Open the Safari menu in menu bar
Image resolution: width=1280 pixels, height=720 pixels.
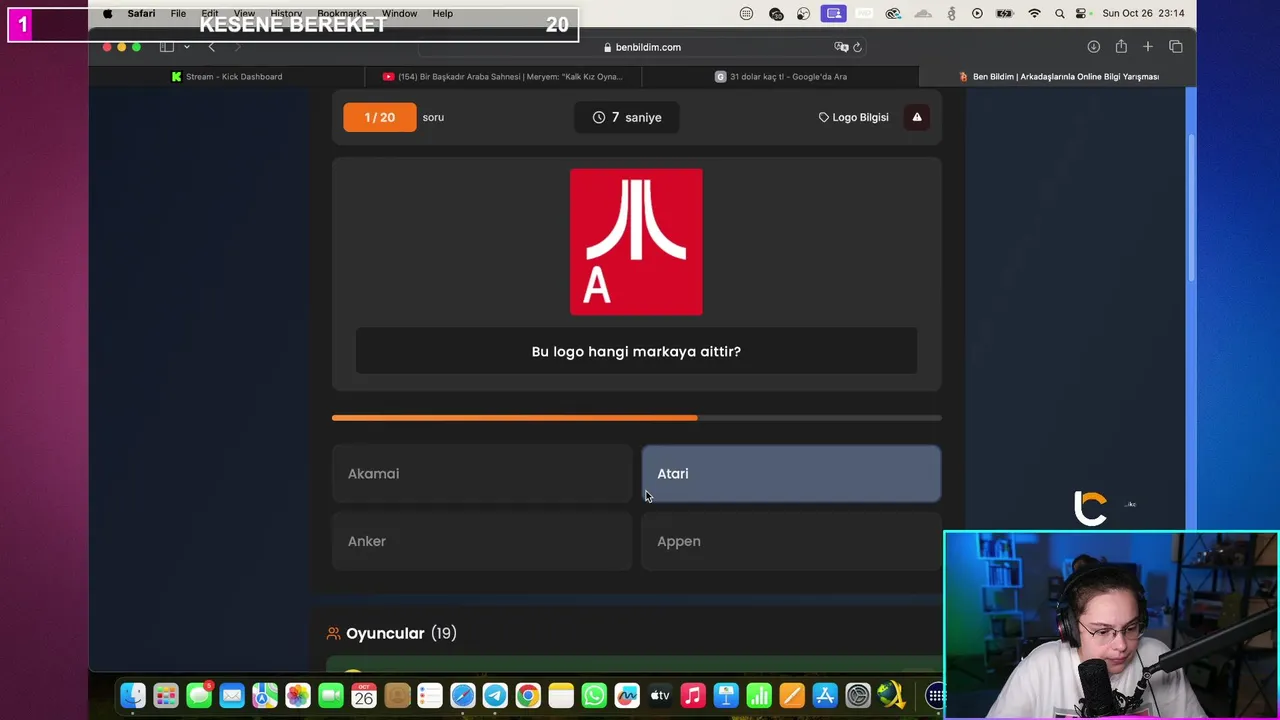coord(141,13)
